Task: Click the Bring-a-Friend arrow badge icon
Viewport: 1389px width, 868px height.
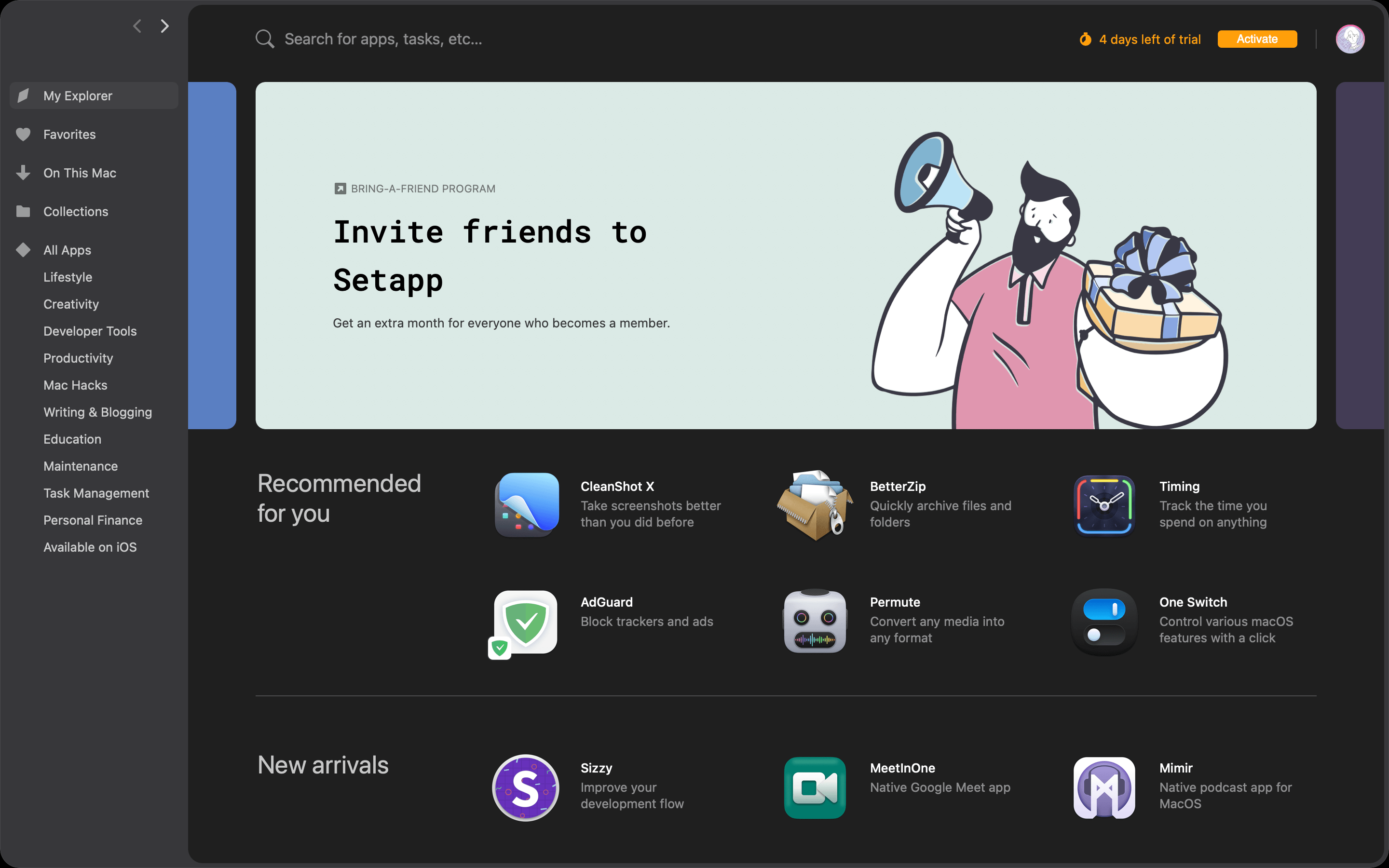Action: 340,189
